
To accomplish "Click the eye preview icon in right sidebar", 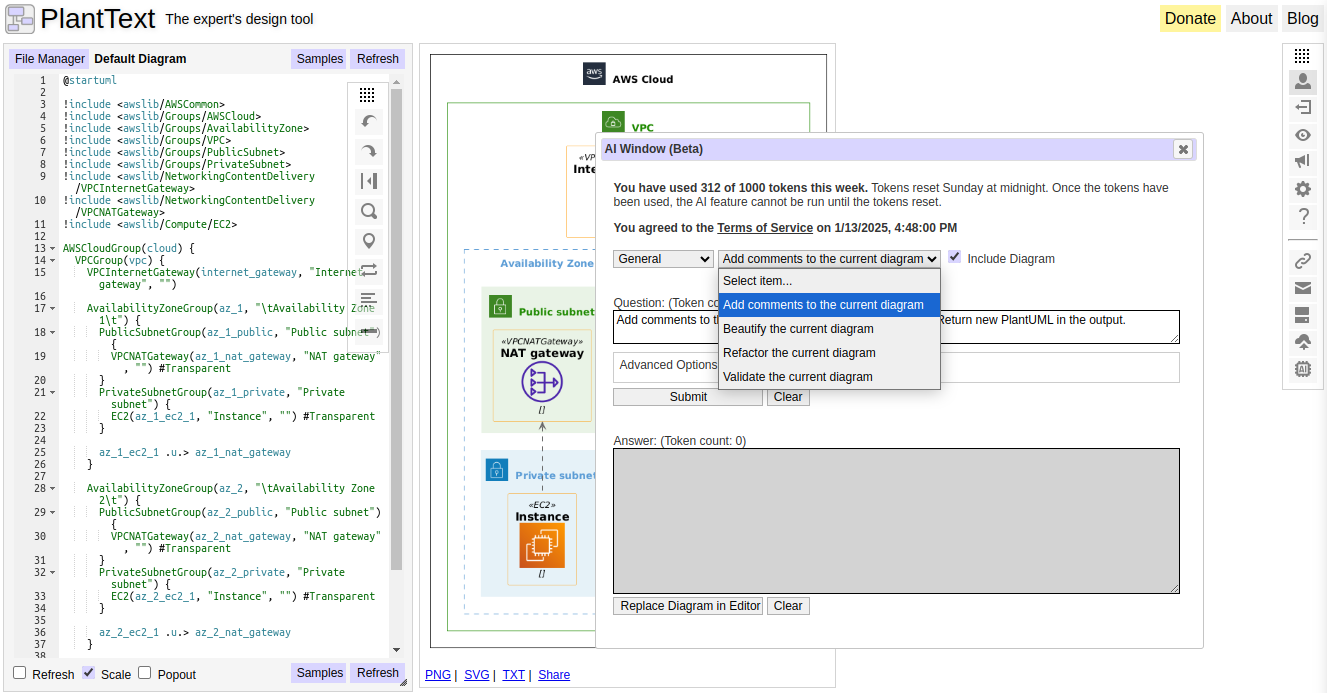I will click(x=1303, y=134).
